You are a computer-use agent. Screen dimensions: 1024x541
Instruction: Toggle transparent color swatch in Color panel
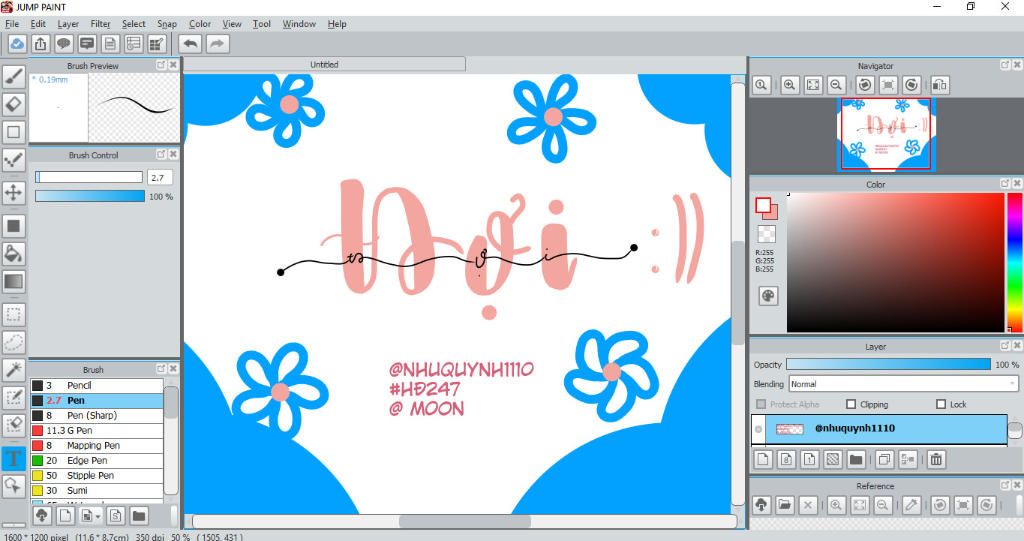(766, 234)
